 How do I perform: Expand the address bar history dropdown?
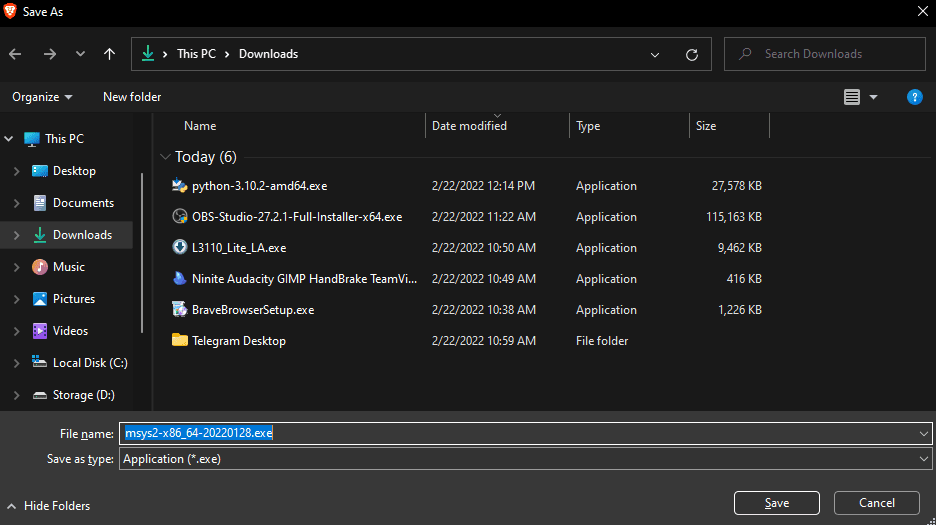pyautogui.click(x=655, y=54)
